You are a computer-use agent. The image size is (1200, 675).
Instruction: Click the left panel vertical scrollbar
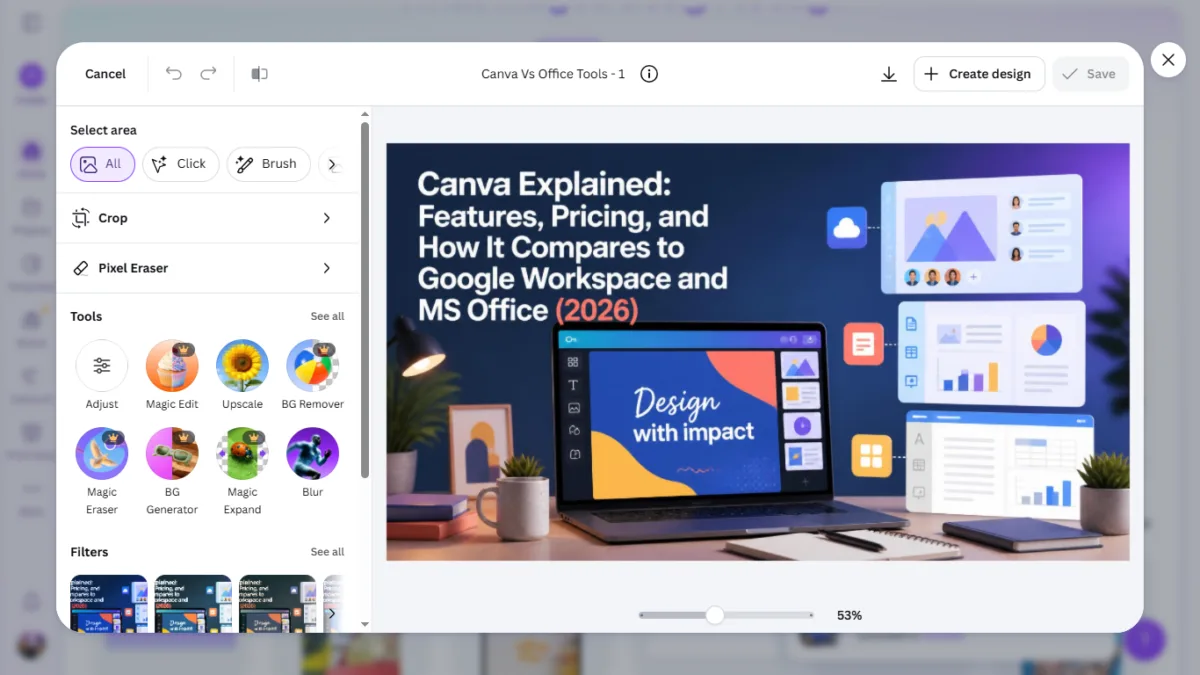tap(365, 300)
